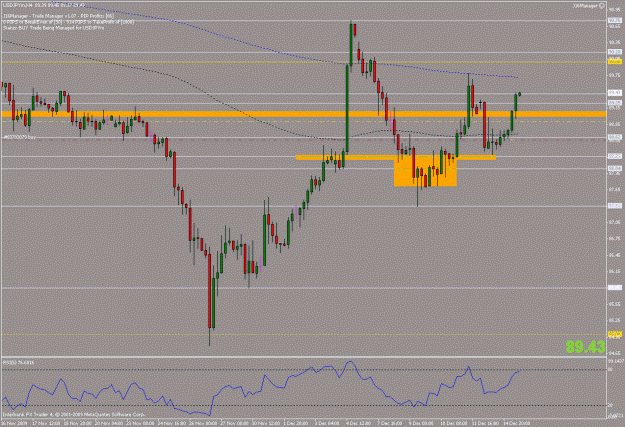This screenshot has width=625, height=427.
Task: Click the RSI(6) indicator label
Action: click(18, 362)
